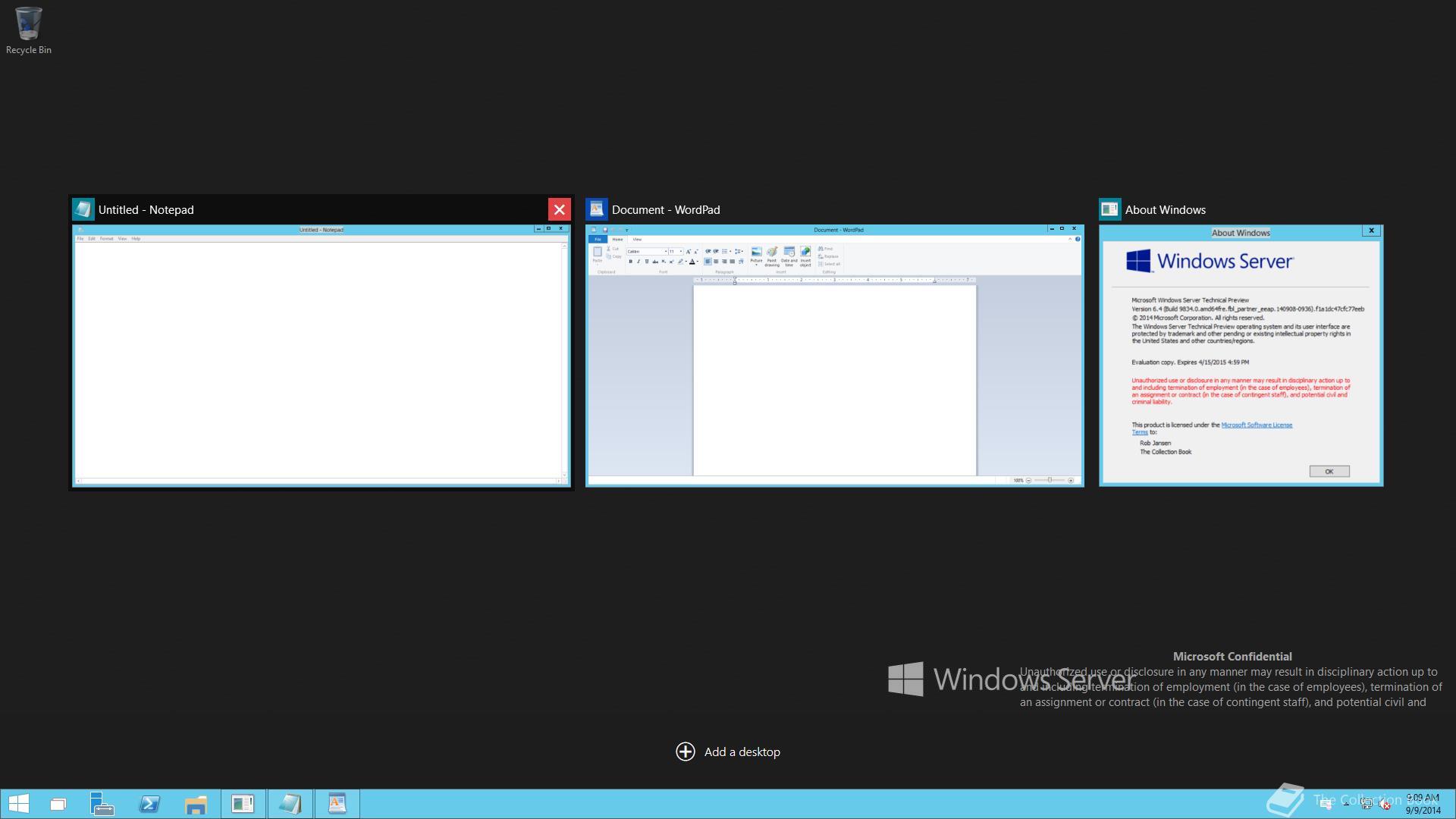Click the WordPad icon beside 'Document - WordPad' title
1456x819 pixels.
(x=597, y=209)
